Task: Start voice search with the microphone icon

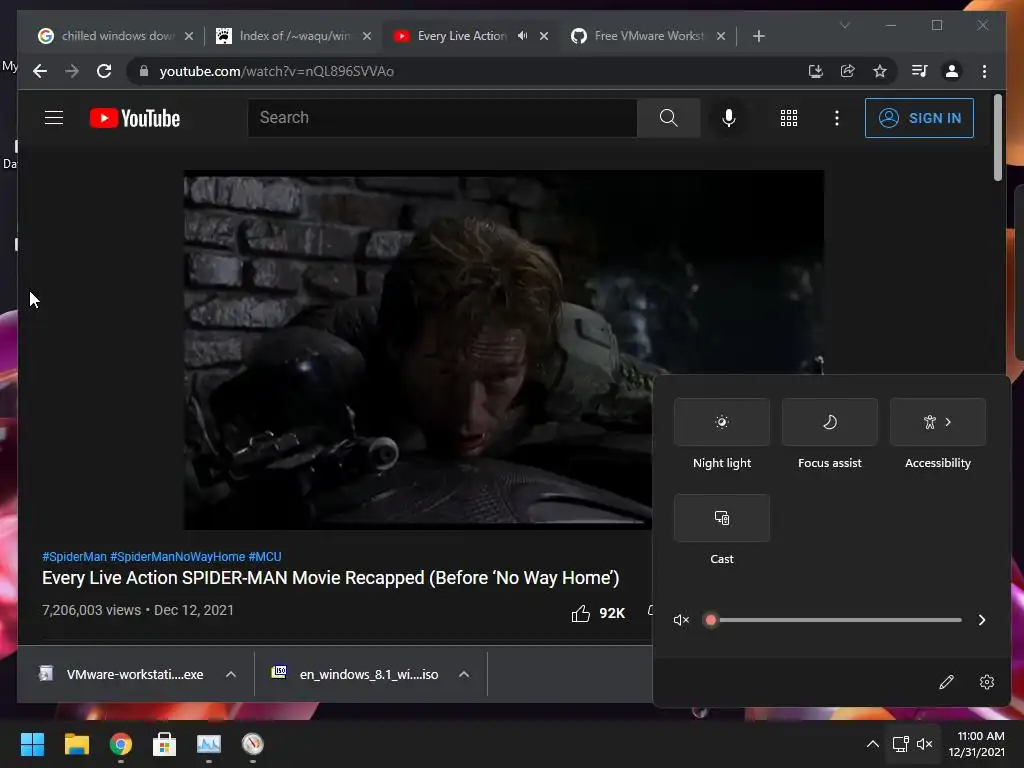Action: pyautogui.click(x=729, y=118)
